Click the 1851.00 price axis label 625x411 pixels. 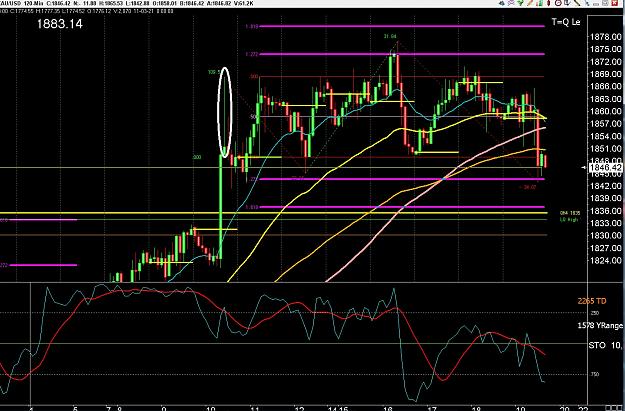click(605, 149)
